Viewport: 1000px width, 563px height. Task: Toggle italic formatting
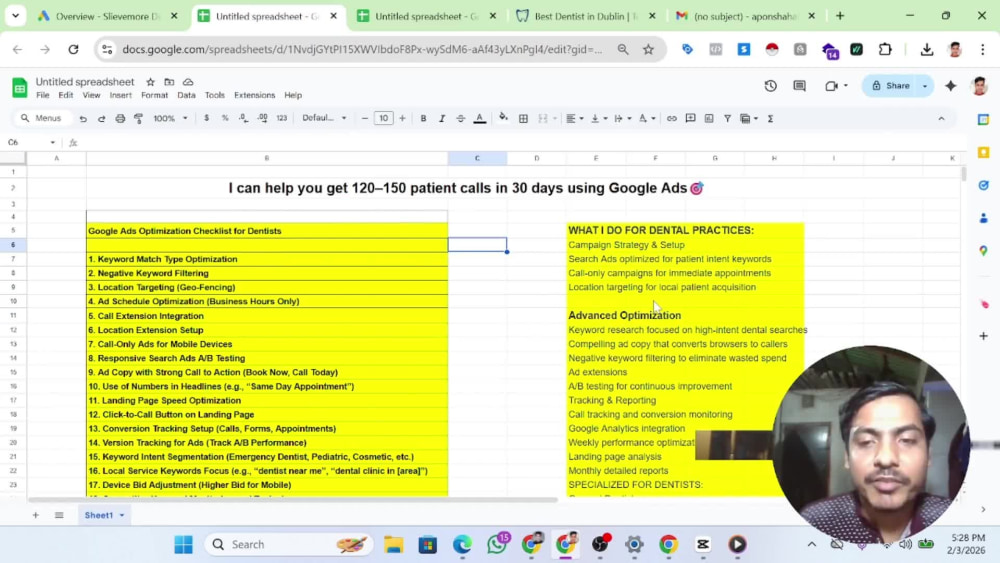(x=441, y=119)
